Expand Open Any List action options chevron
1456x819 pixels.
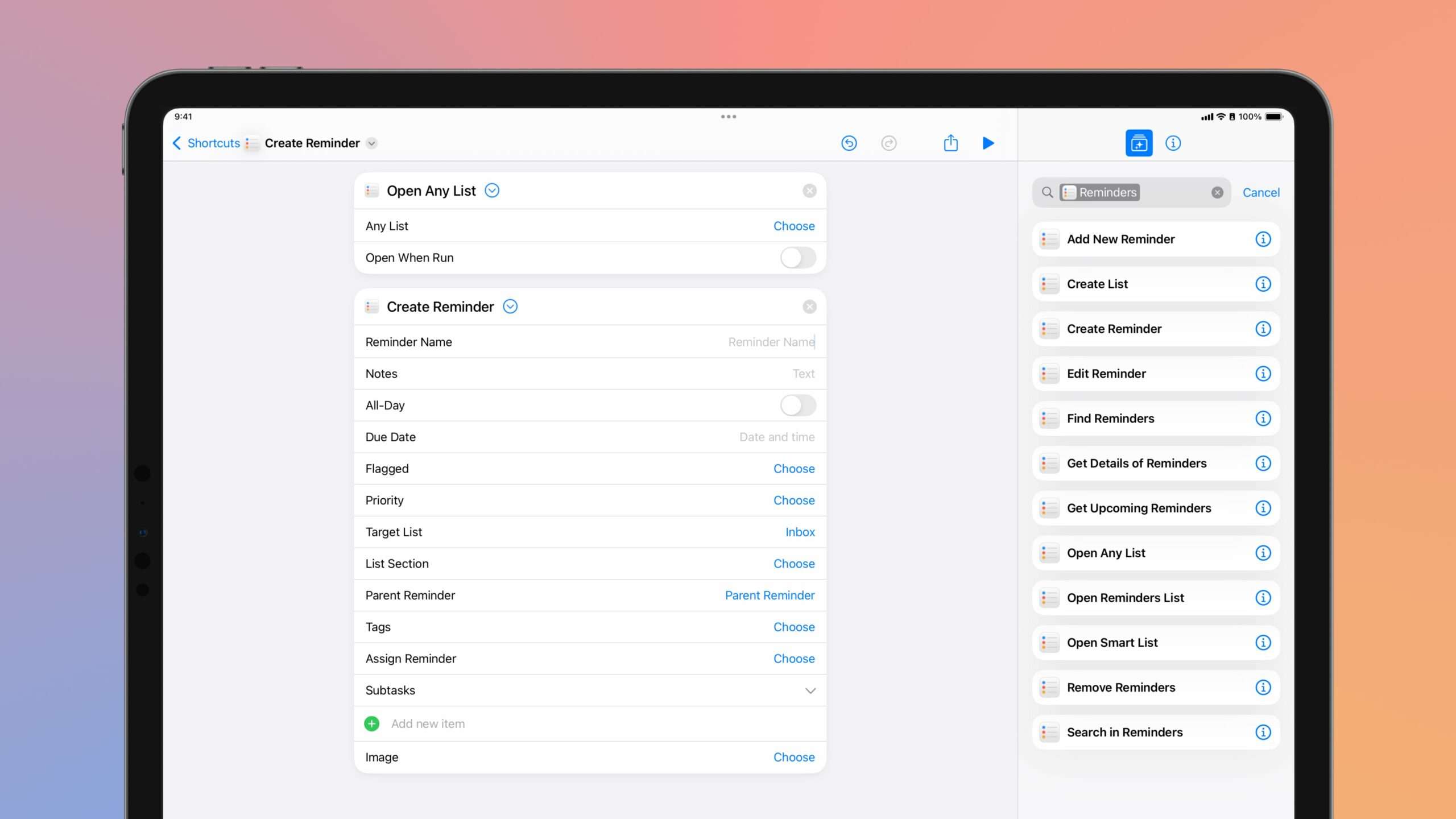(492, 191)
